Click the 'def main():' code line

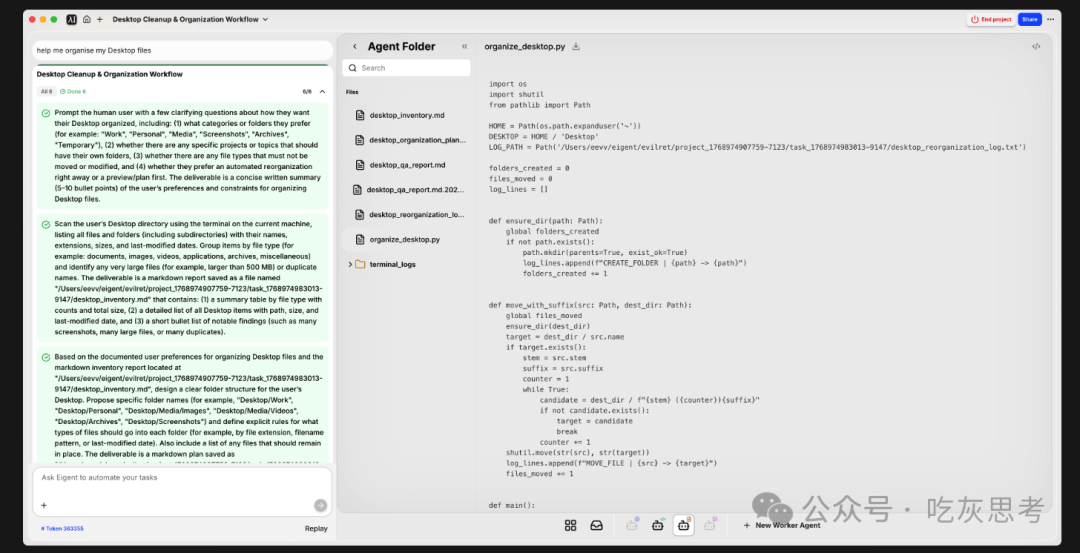[x=512, y=505]
